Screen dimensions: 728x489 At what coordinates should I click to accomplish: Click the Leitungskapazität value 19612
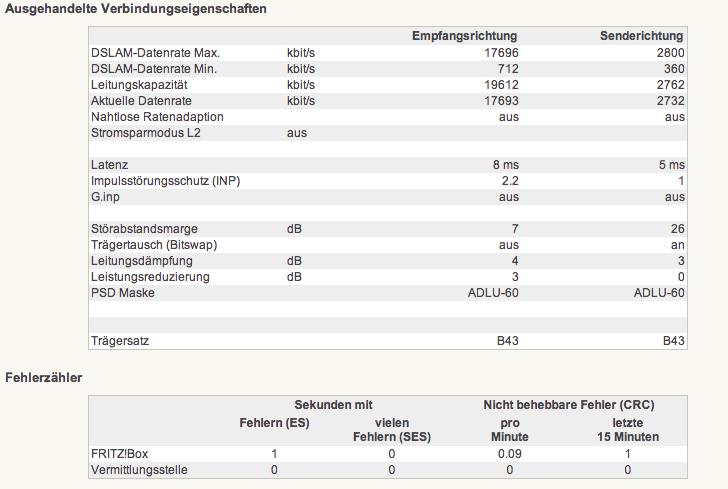(501, 85)
